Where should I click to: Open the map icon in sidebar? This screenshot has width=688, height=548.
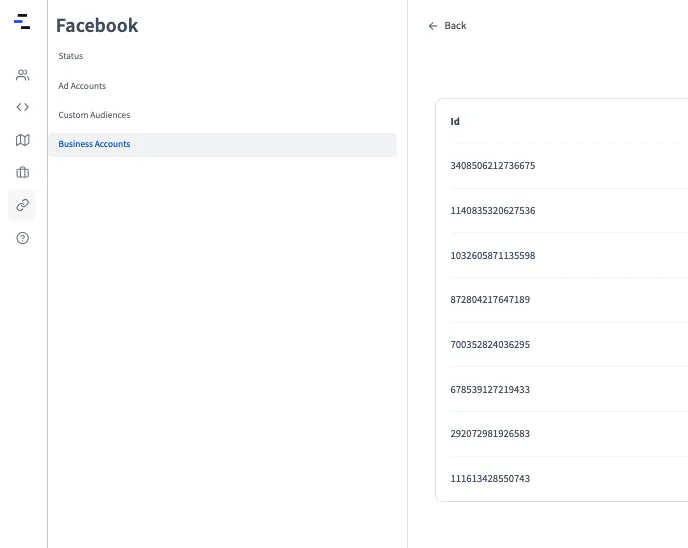[22, 140]
